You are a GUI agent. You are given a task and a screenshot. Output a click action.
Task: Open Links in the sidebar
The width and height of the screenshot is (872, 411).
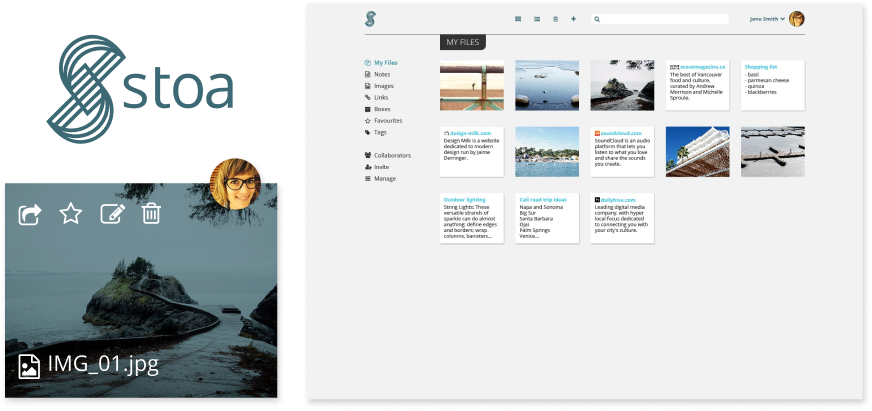pyautogui.click(x=376, y=97)
